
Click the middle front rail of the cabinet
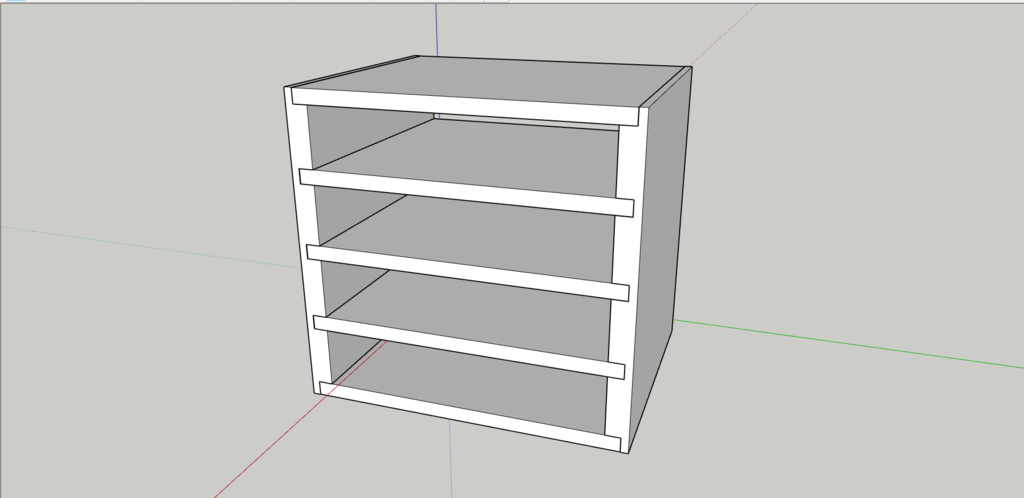point(468,272)
